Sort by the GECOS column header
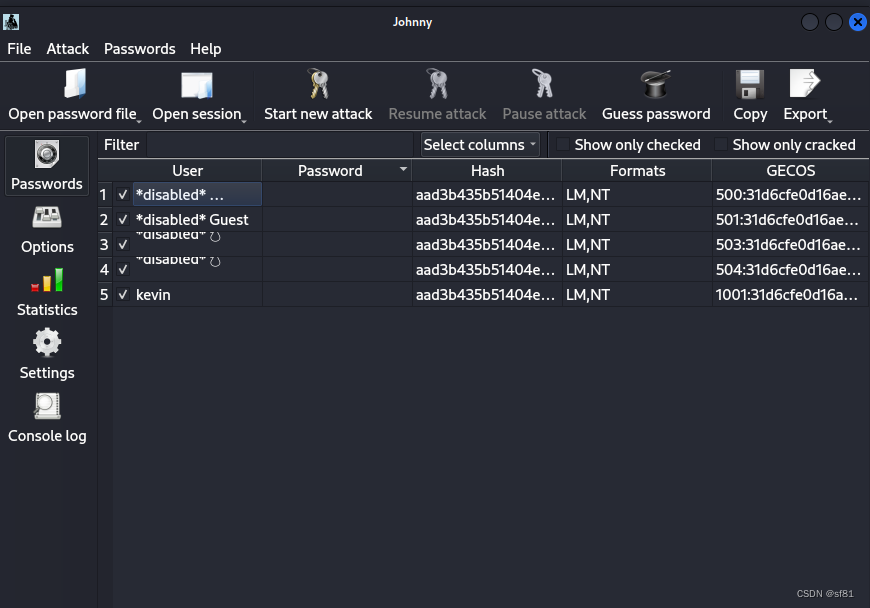 (x=791, y=170)
